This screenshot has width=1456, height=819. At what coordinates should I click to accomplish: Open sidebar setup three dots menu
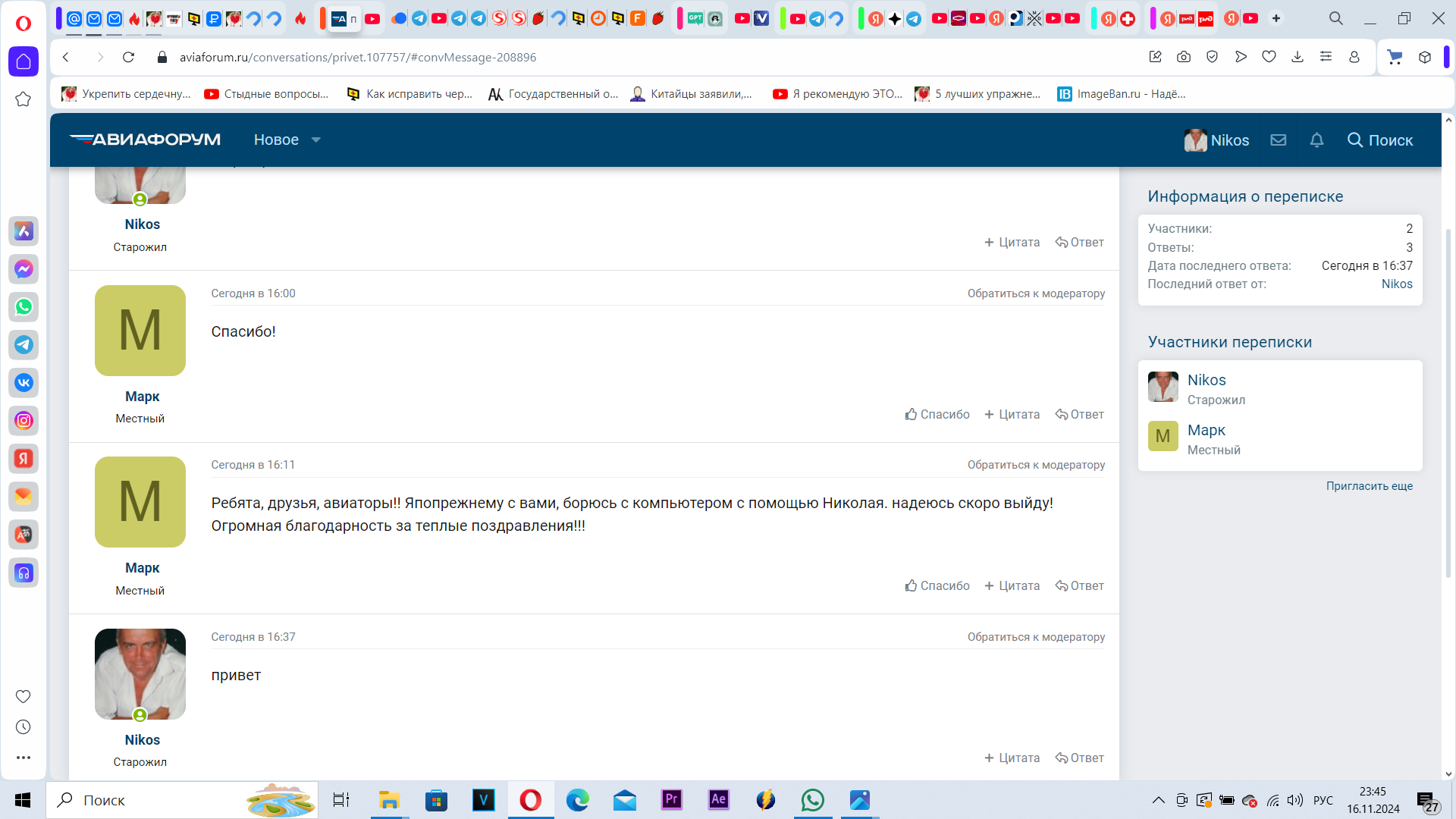[x=24, y=758]
